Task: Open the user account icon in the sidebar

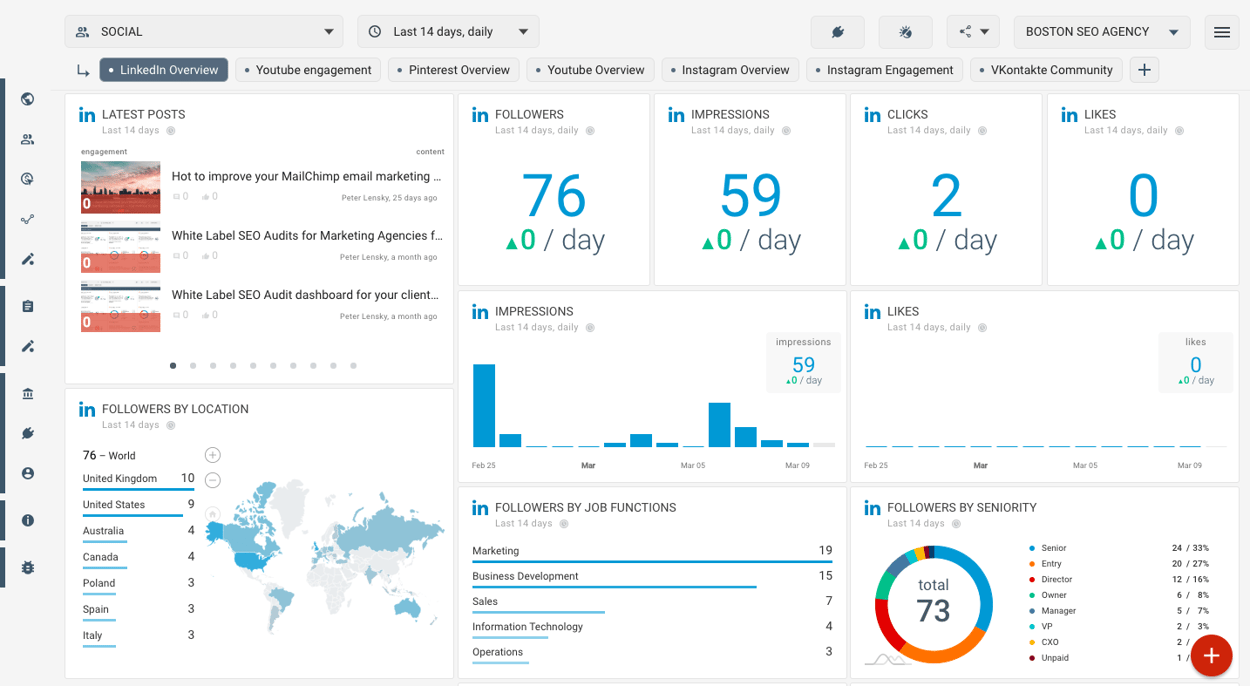Action: tap(26, 473)
